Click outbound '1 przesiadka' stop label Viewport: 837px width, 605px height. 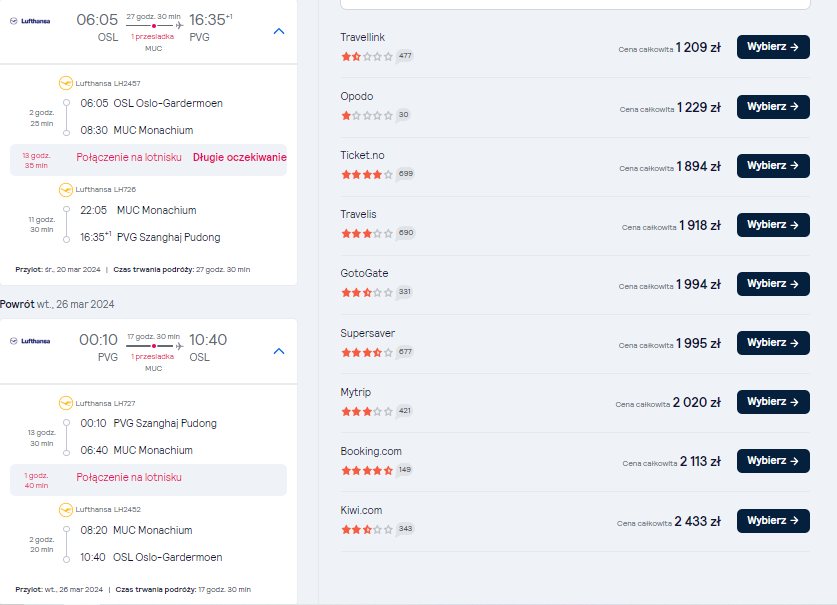(153, 37)
